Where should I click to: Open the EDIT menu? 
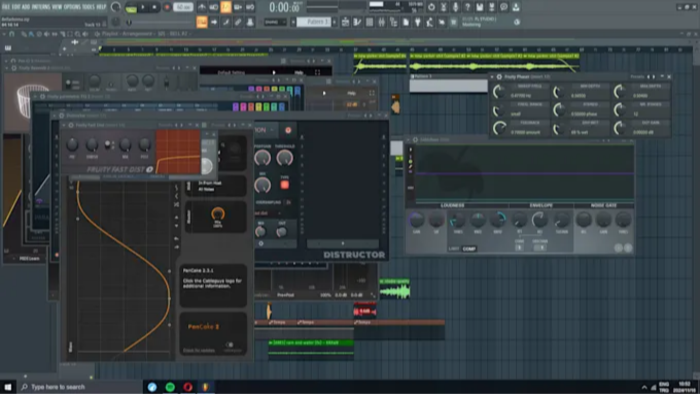tap(16, 7)
